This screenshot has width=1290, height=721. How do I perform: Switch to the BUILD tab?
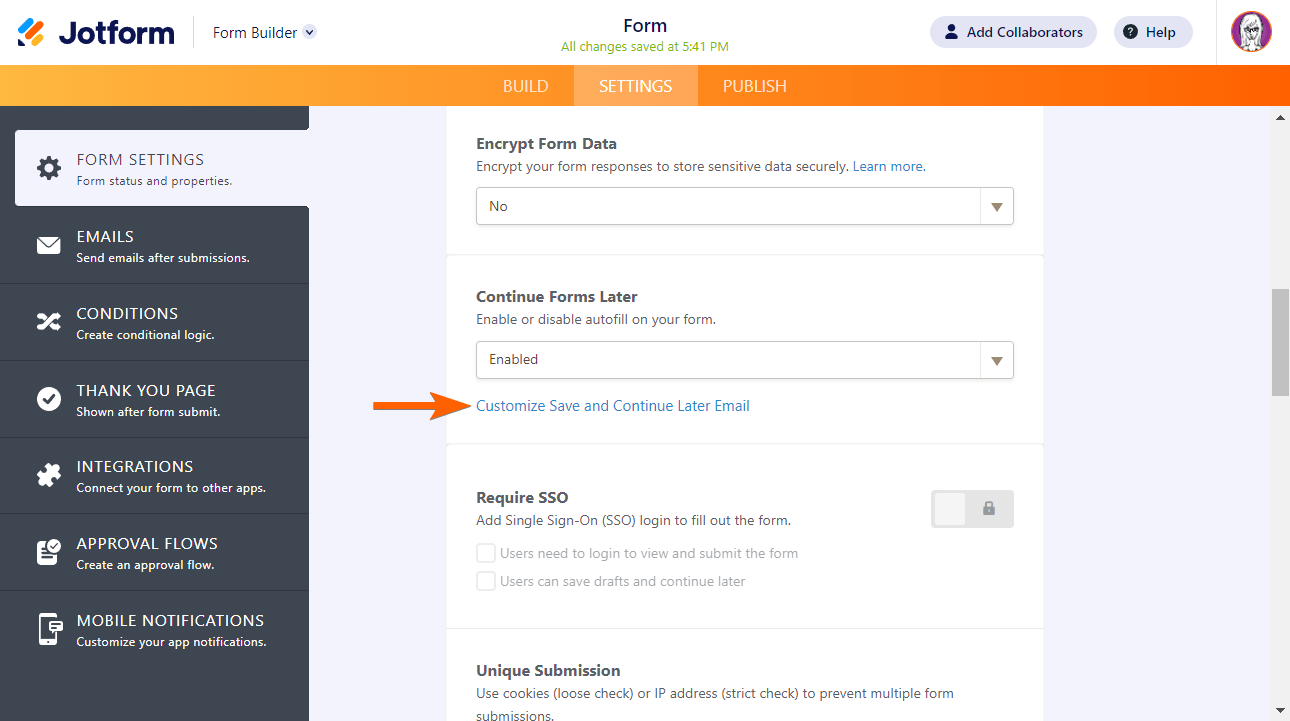525,86
